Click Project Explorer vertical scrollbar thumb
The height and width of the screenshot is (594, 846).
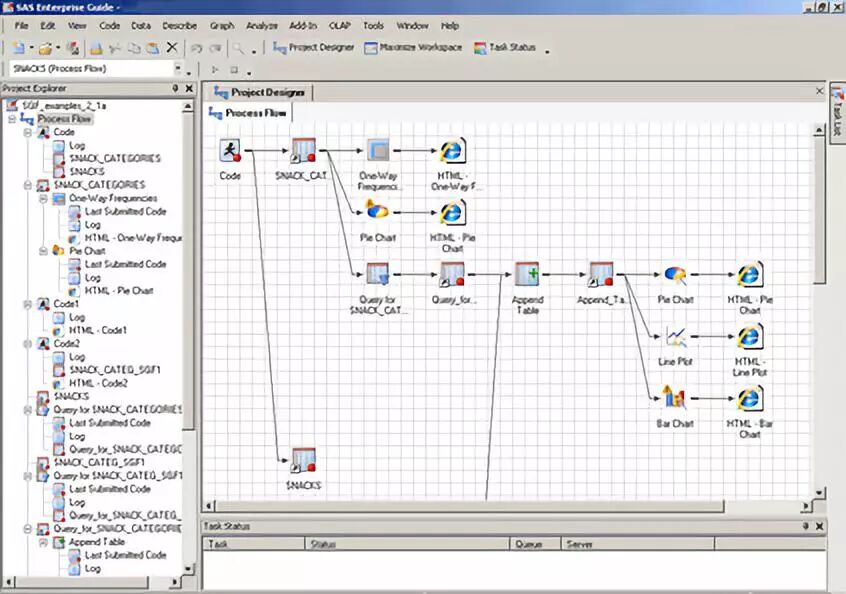[x=188, y=270]
